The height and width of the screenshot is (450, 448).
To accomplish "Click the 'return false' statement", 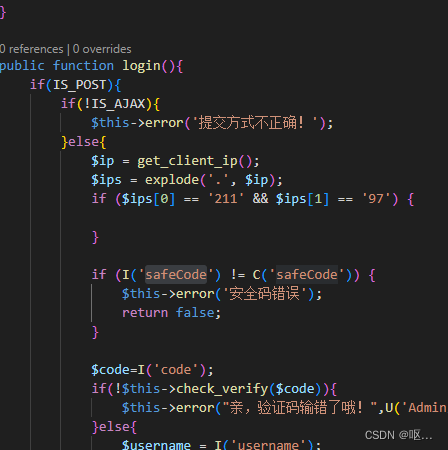I will (x=171, y=313).
